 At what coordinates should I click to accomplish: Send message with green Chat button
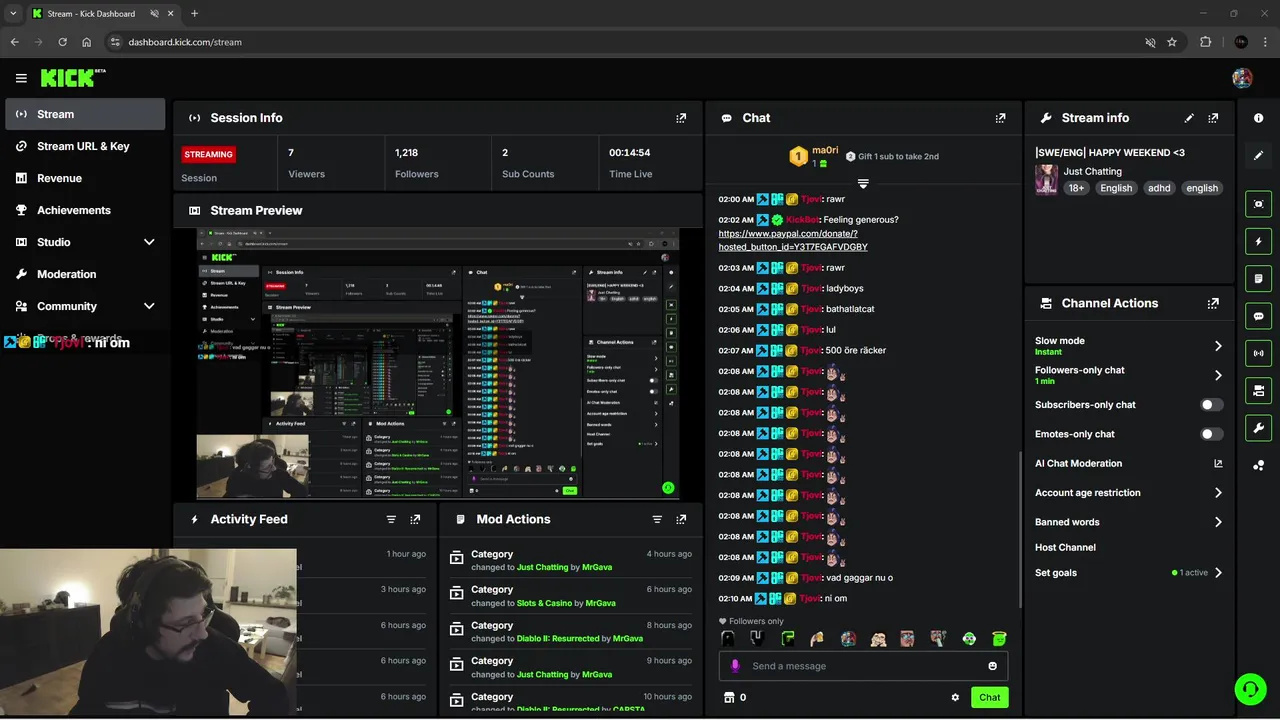[989, 698]
